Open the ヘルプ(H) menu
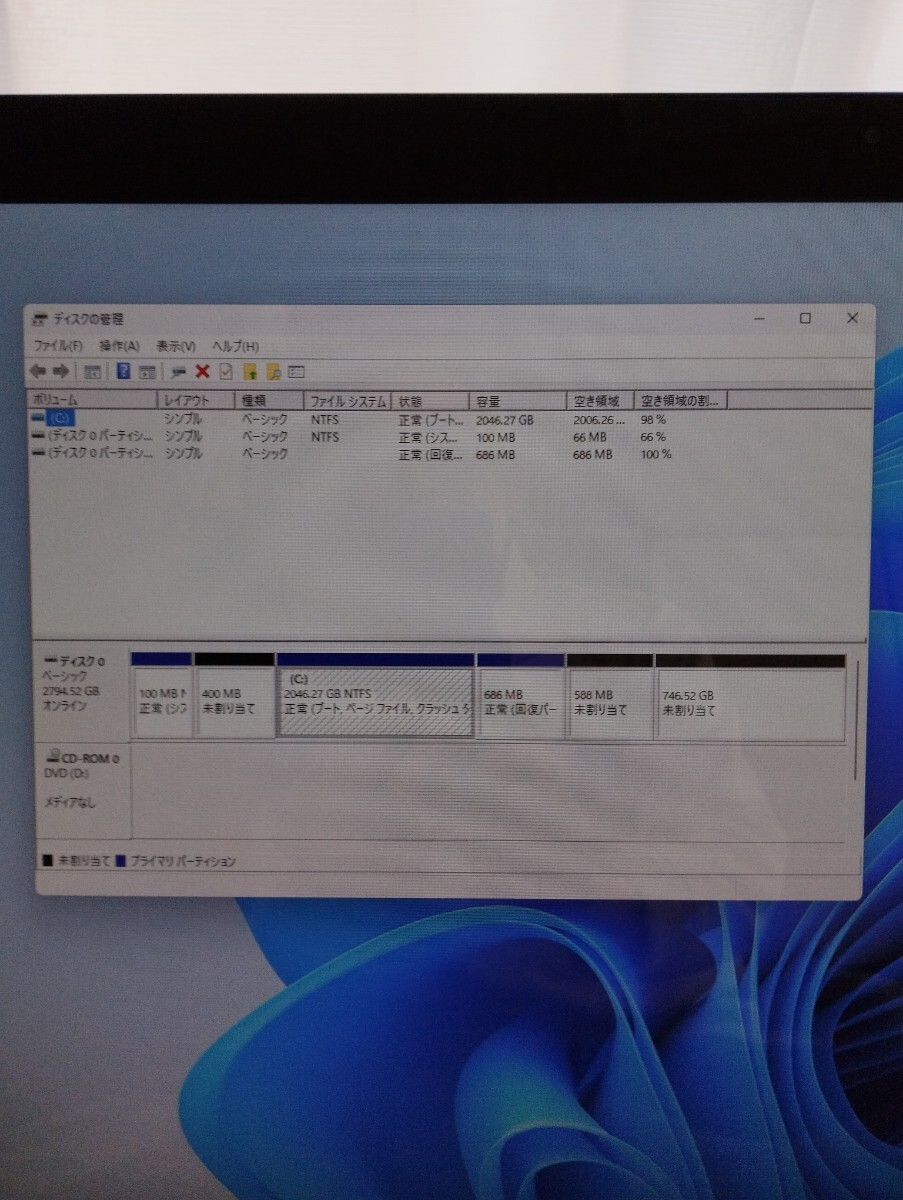903x1200 pixels. pyautogui.click(x=235, y=345)
